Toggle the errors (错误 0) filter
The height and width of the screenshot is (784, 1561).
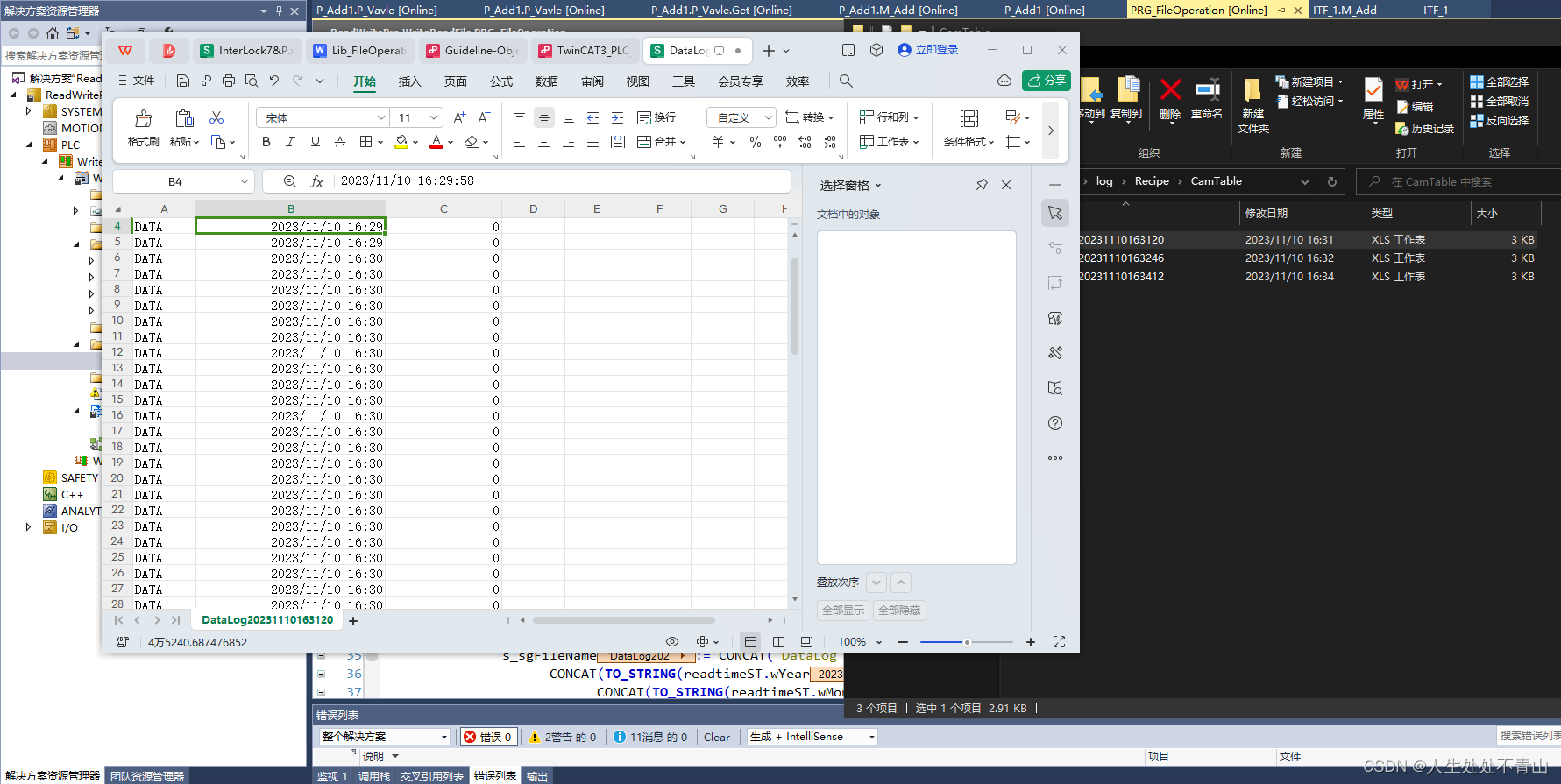tap(488, 737)
